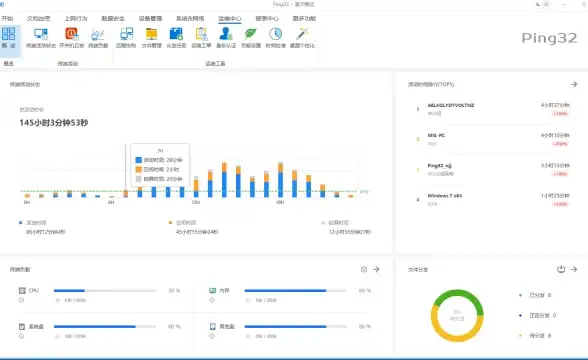The image size is (588, 360).
Task: Select the AELXOLYDYVOLTNZ ranking row
Action: coord(493,109)
